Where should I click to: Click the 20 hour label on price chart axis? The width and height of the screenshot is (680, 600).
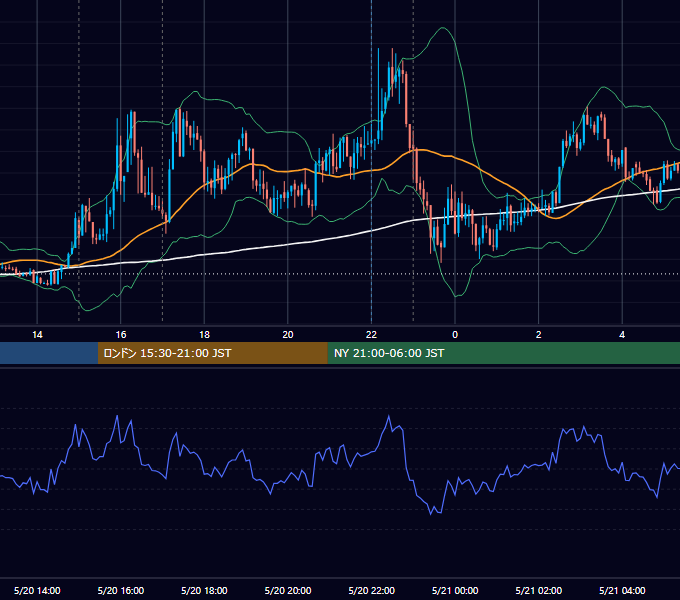coord(288,335)
